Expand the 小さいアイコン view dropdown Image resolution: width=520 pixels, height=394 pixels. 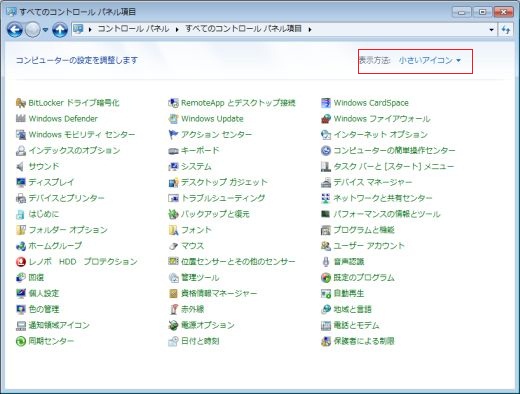430,60
